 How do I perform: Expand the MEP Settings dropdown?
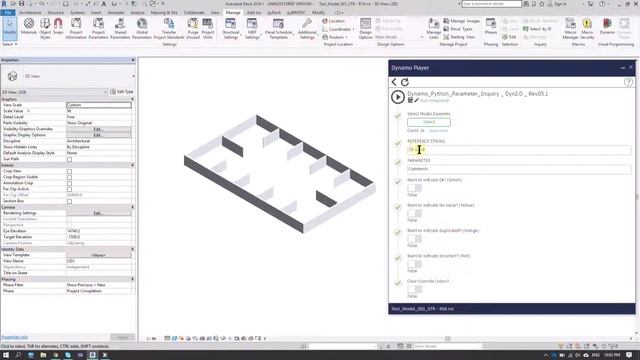pyautogui.click(x=252, y=28)
